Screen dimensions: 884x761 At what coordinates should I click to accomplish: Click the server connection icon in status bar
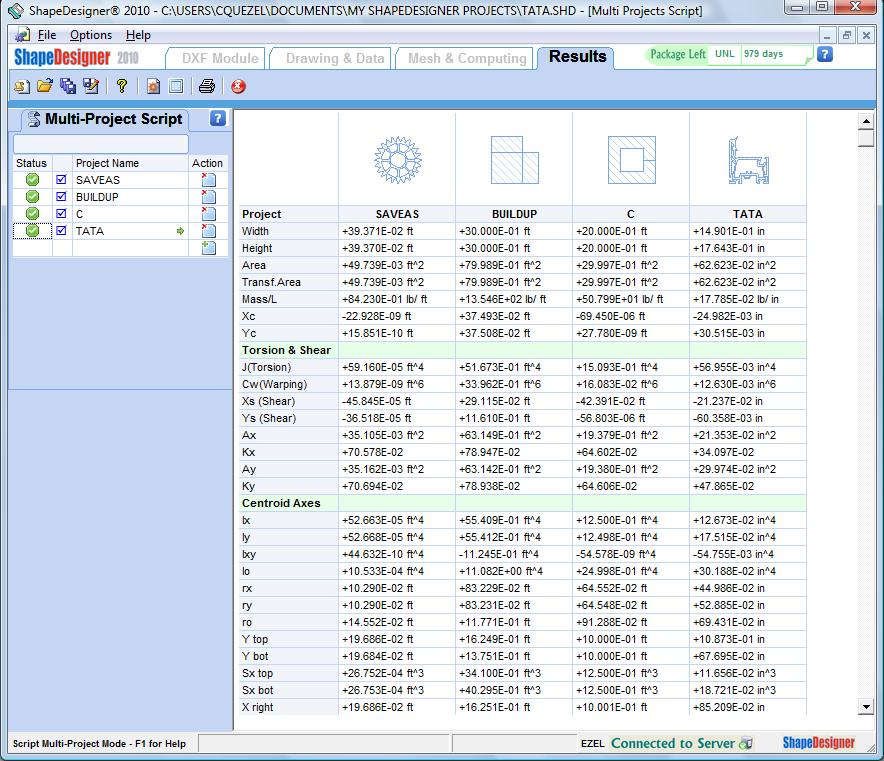[x=746, y=743]
